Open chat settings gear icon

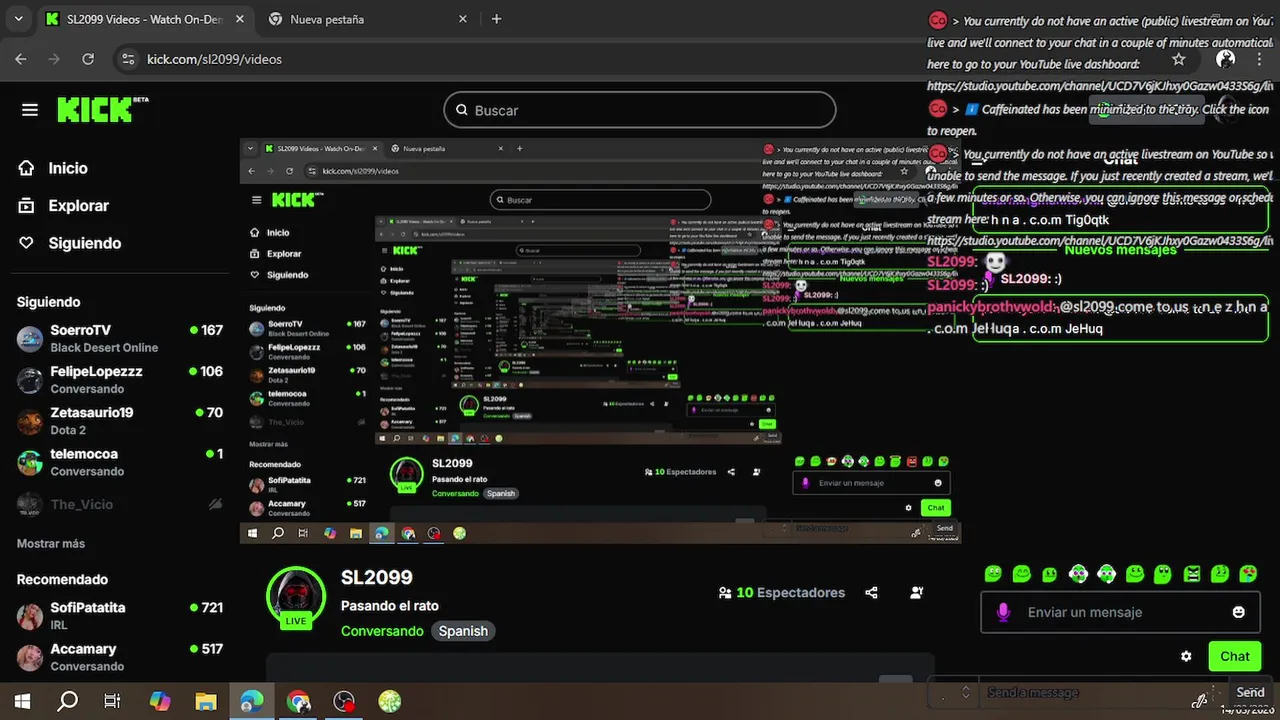1186,656
